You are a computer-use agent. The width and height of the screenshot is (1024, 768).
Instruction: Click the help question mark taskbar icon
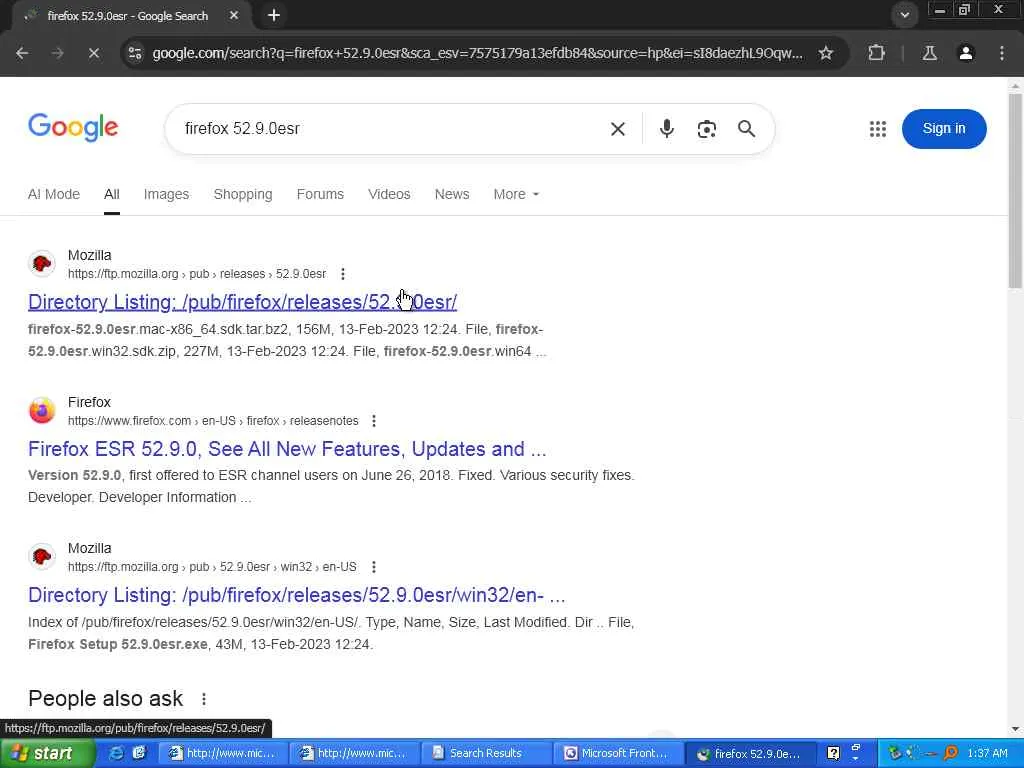pos(833,754)
